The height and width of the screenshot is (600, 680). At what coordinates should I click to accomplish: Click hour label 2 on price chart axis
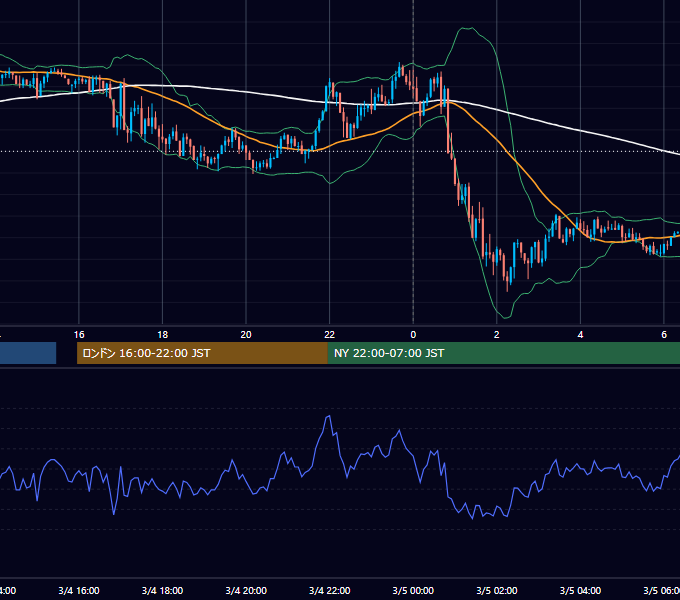tap(497, 335)
